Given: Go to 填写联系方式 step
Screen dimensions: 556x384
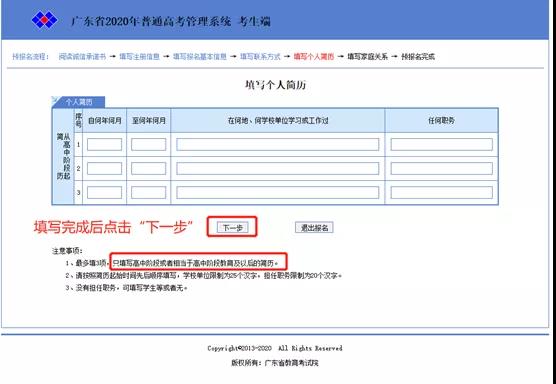Looking at the screenshot, I should (x=260, y=57).
